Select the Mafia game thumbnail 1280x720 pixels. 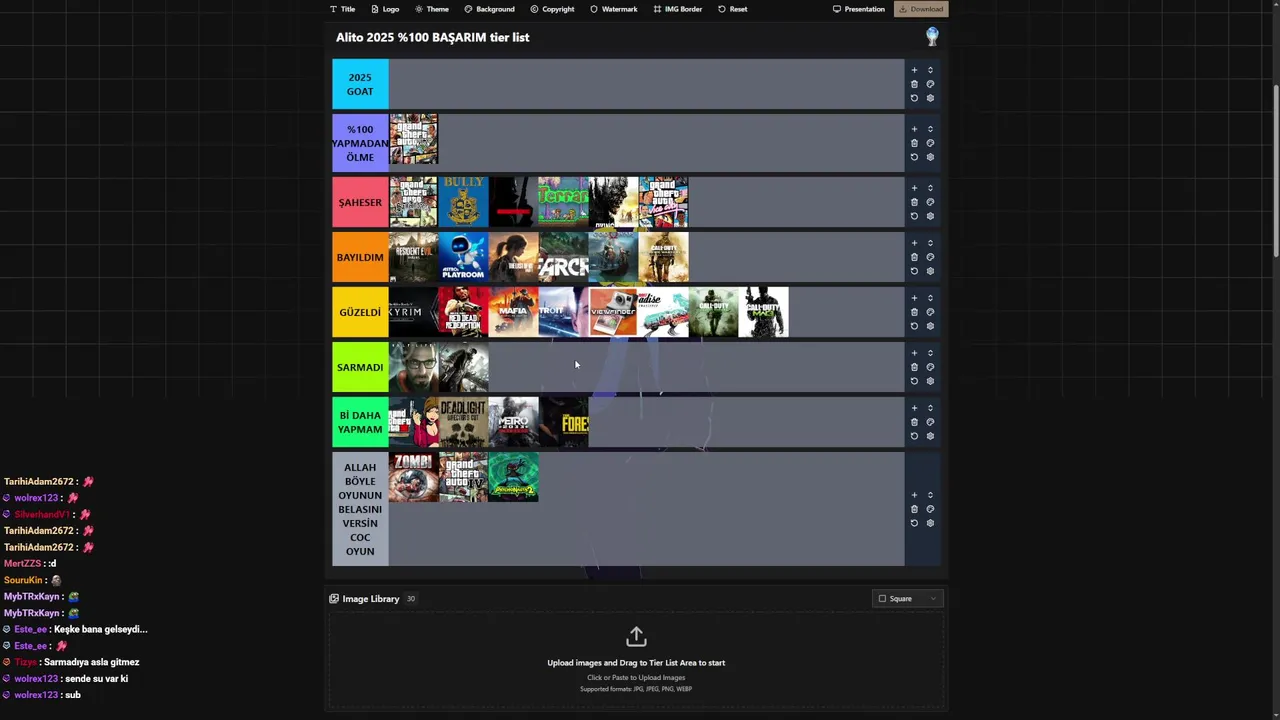tap(514, 312)
